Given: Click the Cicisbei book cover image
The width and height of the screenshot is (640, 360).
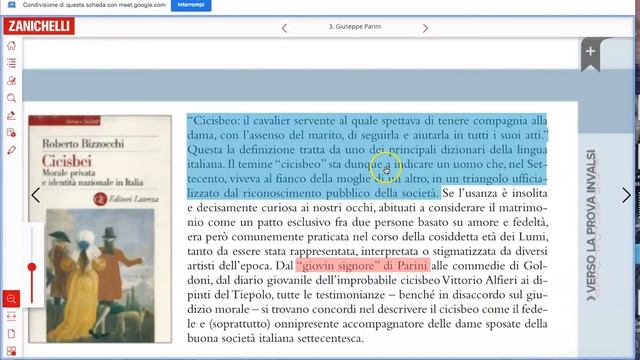Looking at the screenshot, I should [x=100, y=229].
